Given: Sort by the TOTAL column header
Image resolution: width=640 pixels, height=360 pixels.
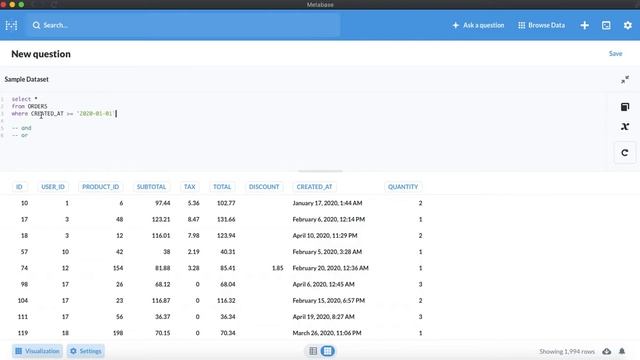Looking at the screenshot, I should coord(222,187).
